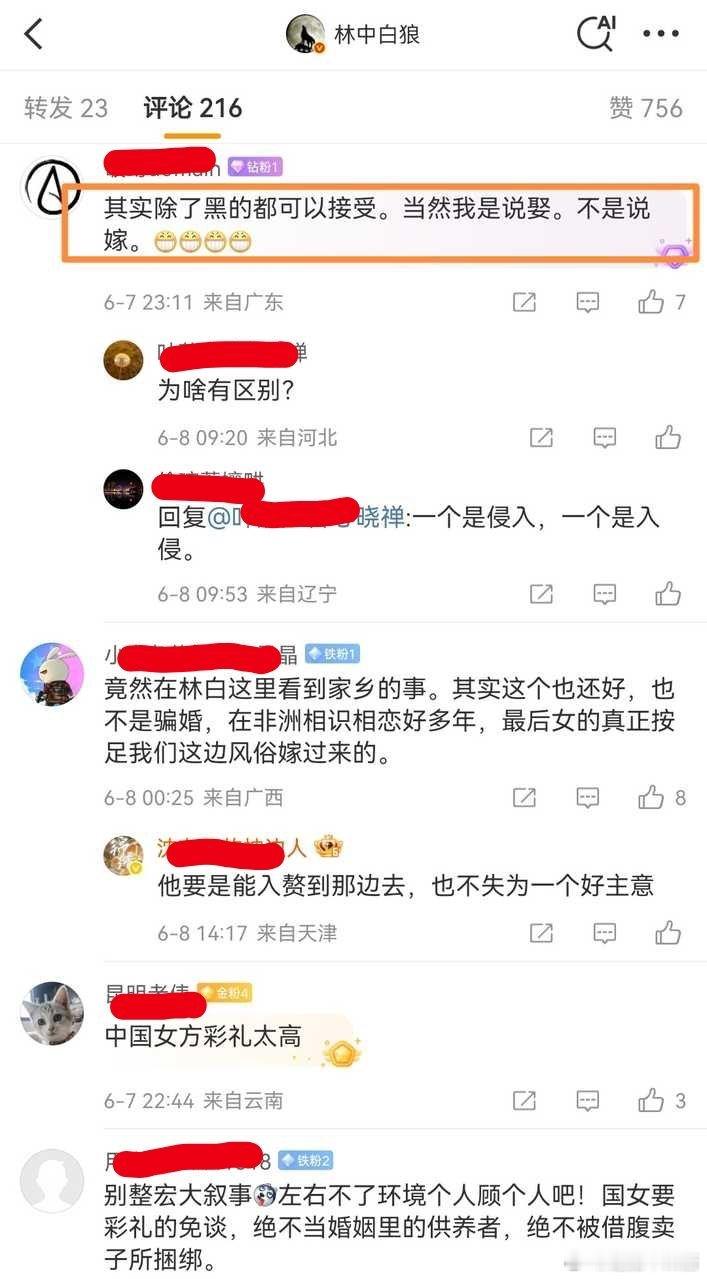This screenshot has height=1279, width=707.
Task: Open the three-dot more options menu
Action: tap(661, 34)
